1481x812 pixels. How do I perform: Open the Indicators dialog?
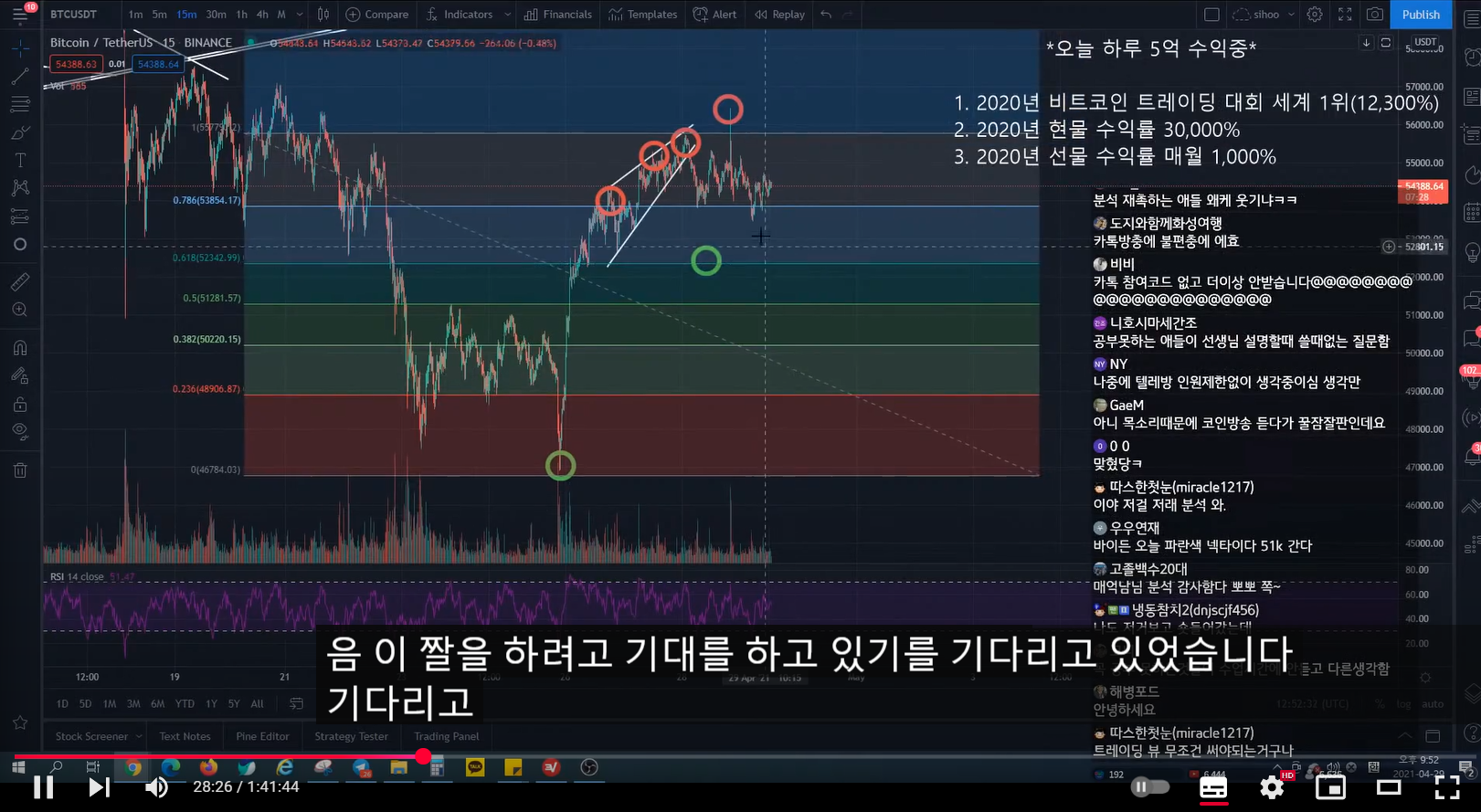[x=460, y=15]
